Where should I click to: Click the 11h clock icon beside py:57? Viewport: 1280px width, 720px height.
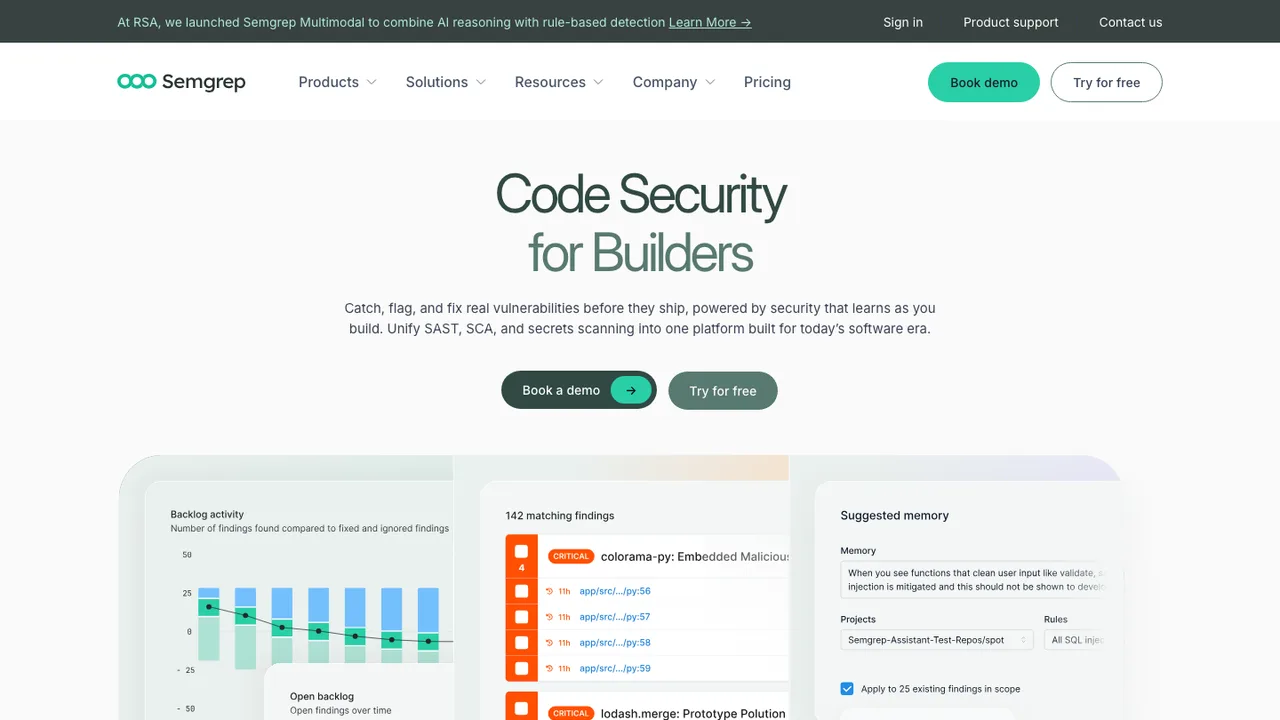(x=549, y=617)
